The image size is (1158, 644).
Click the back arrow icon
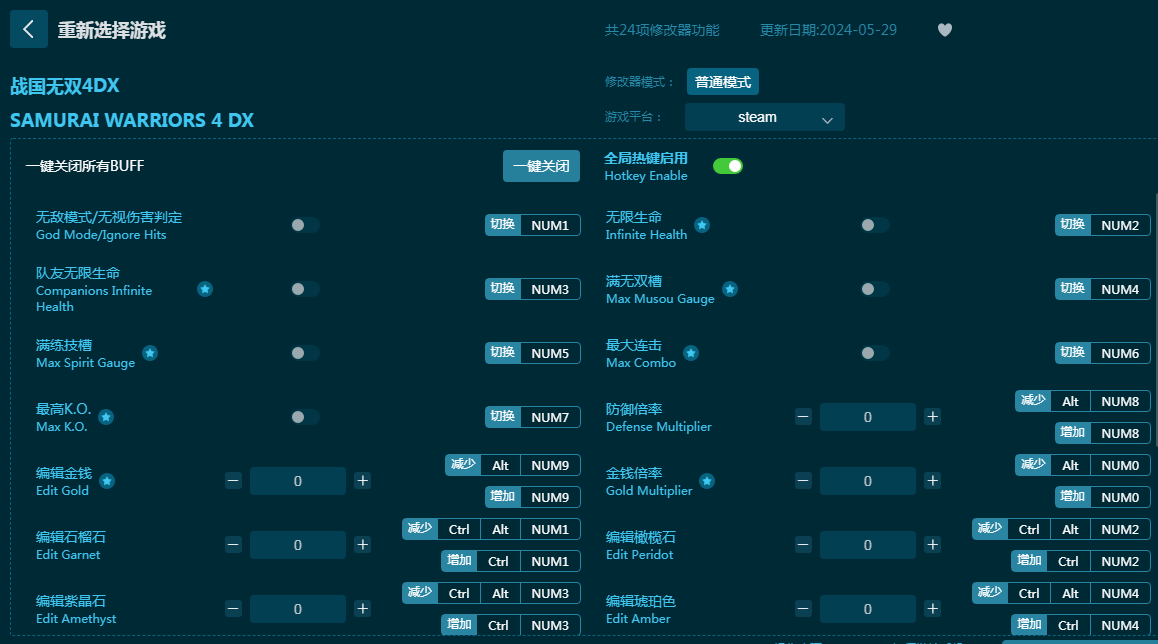29,30
